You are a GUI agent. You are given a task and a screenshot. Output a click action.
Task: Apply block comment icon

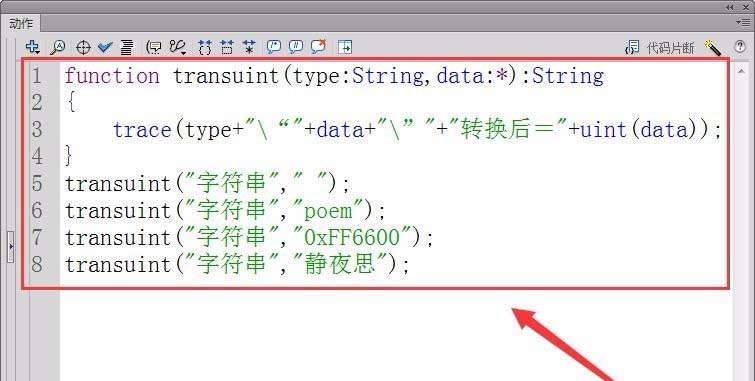273,47
